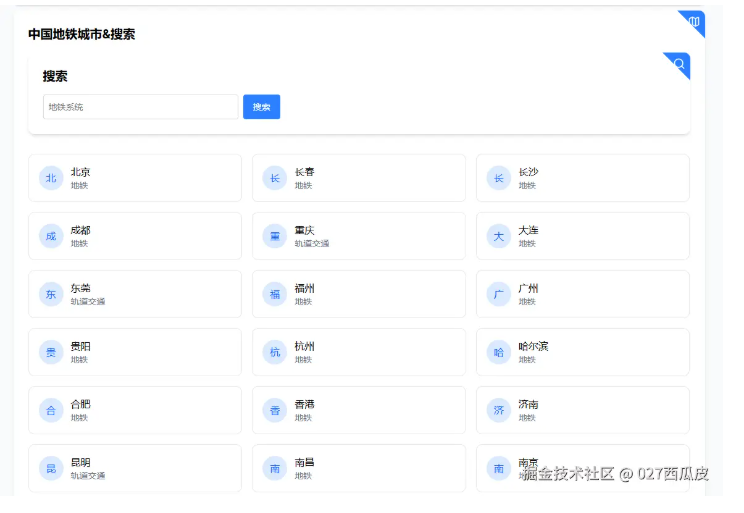
Task: Select the 北京 city name
Action: (80, 172)
